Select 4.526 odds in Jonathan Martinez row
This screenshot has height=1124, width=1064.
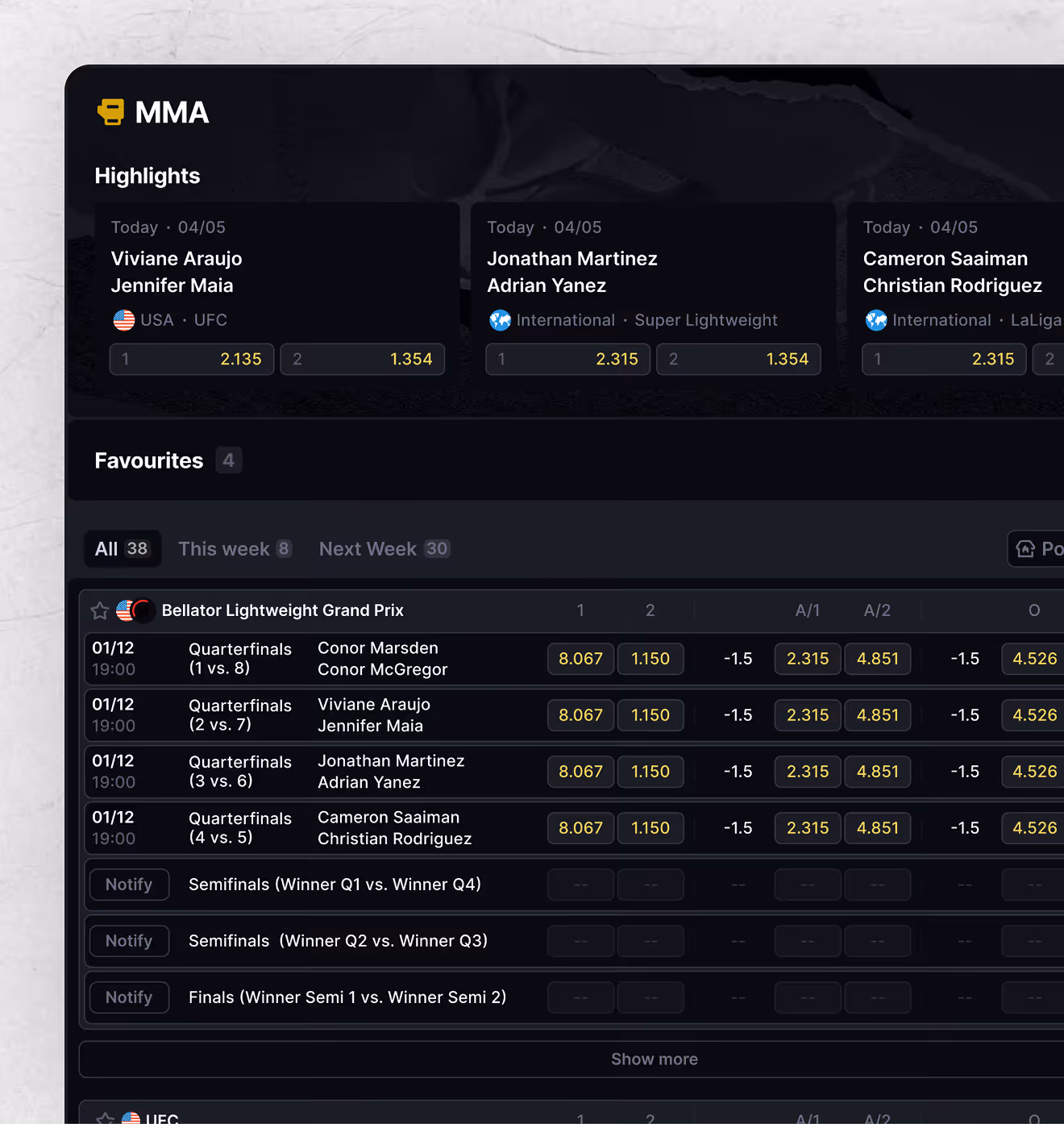1034,772
